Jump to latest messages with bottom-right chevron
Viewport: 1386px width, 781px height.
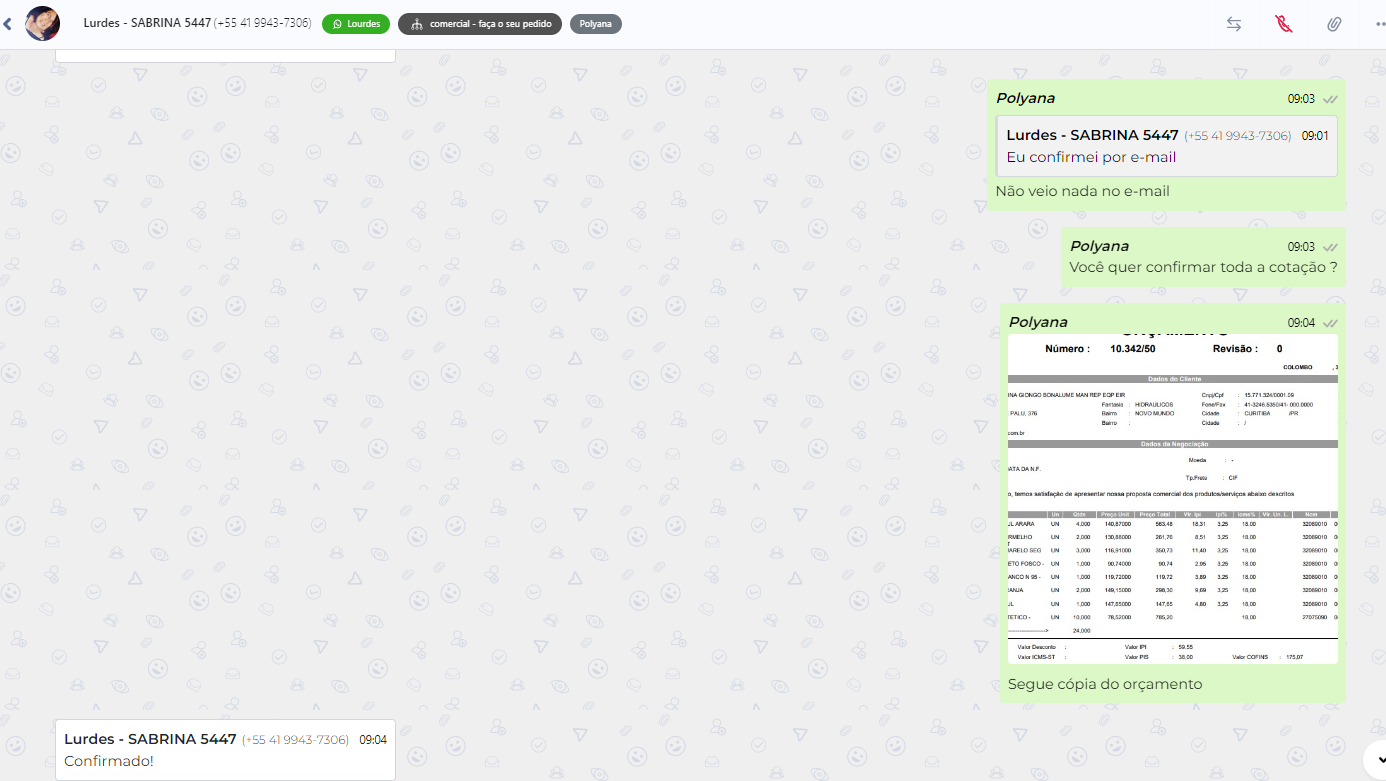tap(1377, 757)
